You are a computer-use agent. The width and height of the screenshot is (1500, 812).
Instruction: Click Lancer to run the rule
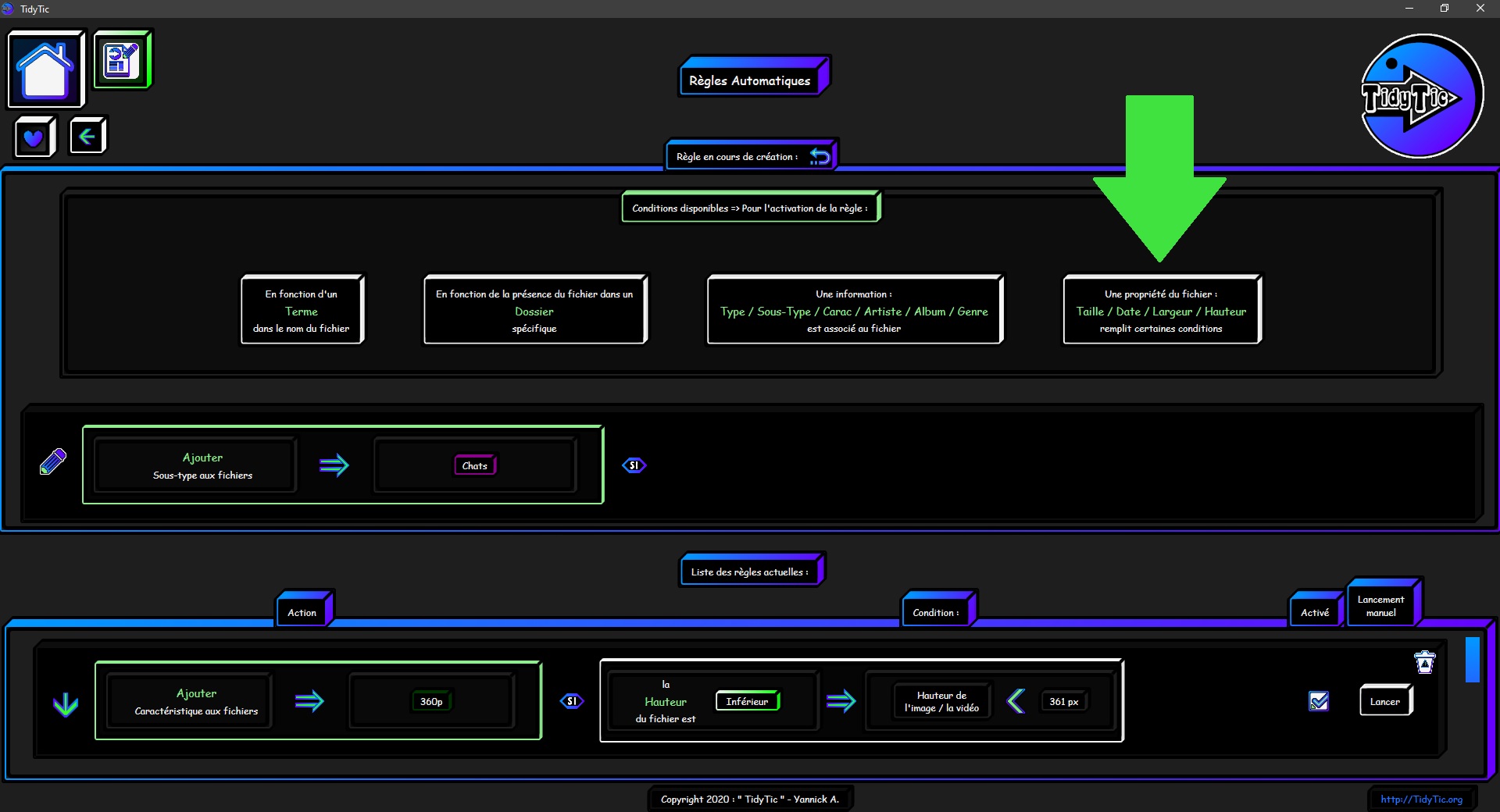coord(1385,701)
